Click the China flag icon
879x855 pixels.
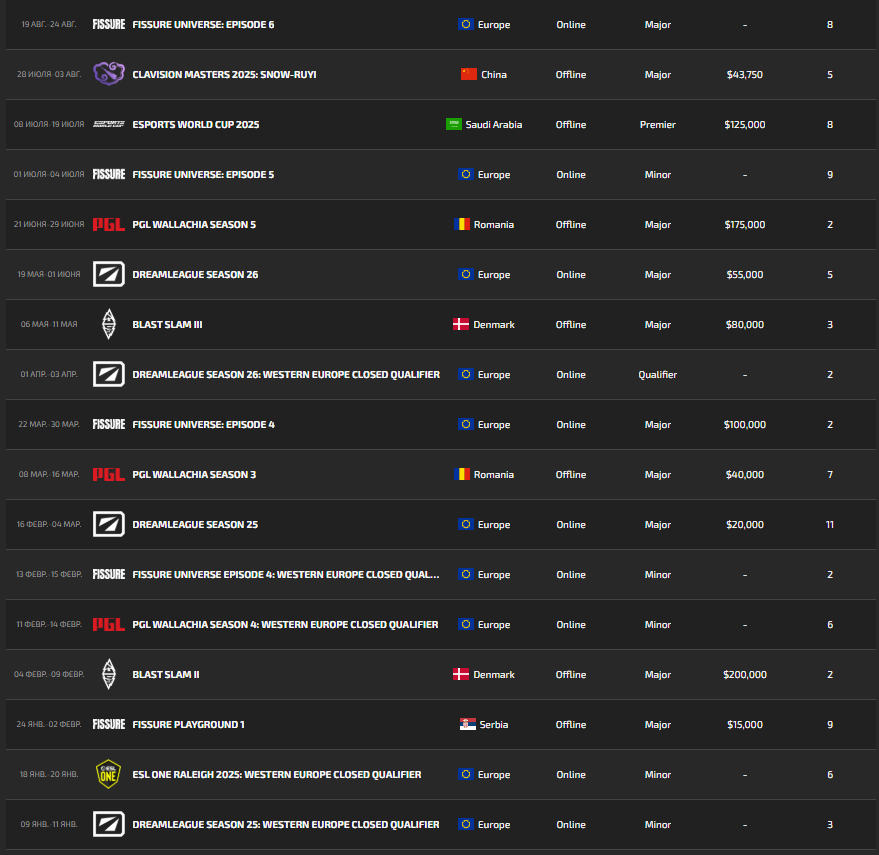(x=469, y=74)
